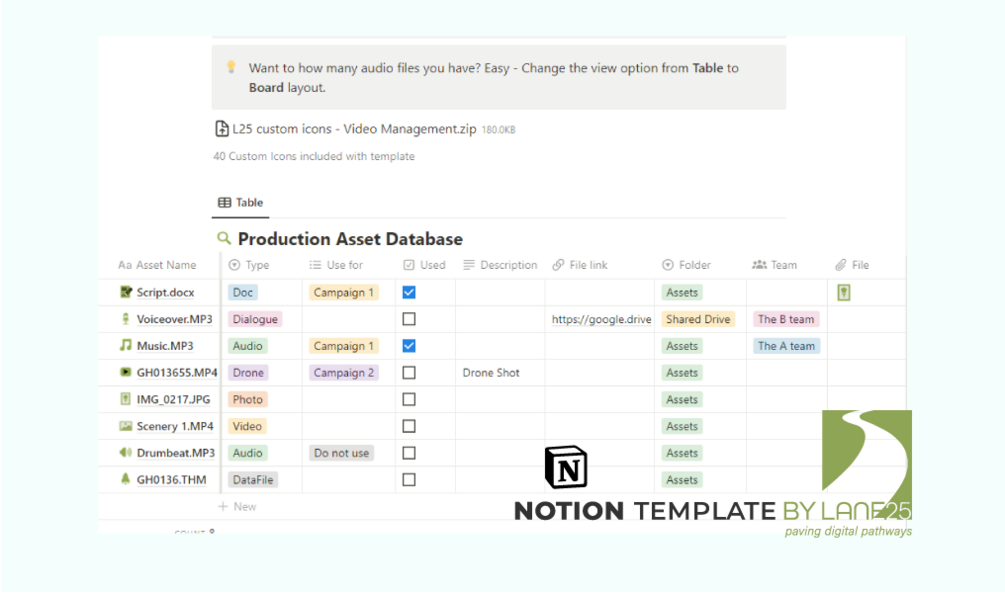This screenshot has height=594, width=1005.
Task: Open the file thumbnail in Script.docx row
Action: click(843, 293)
